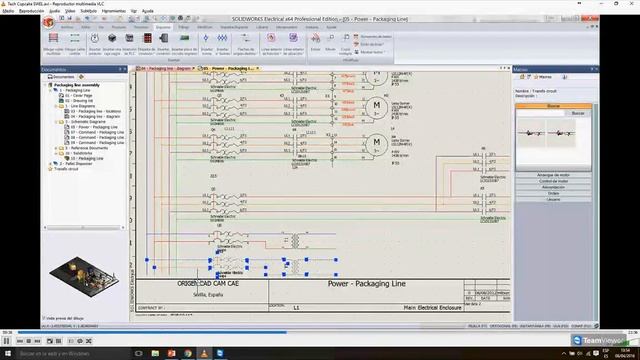The image size is (640, 360).
Task: Click the Windows search box
Action: [73, 353]
